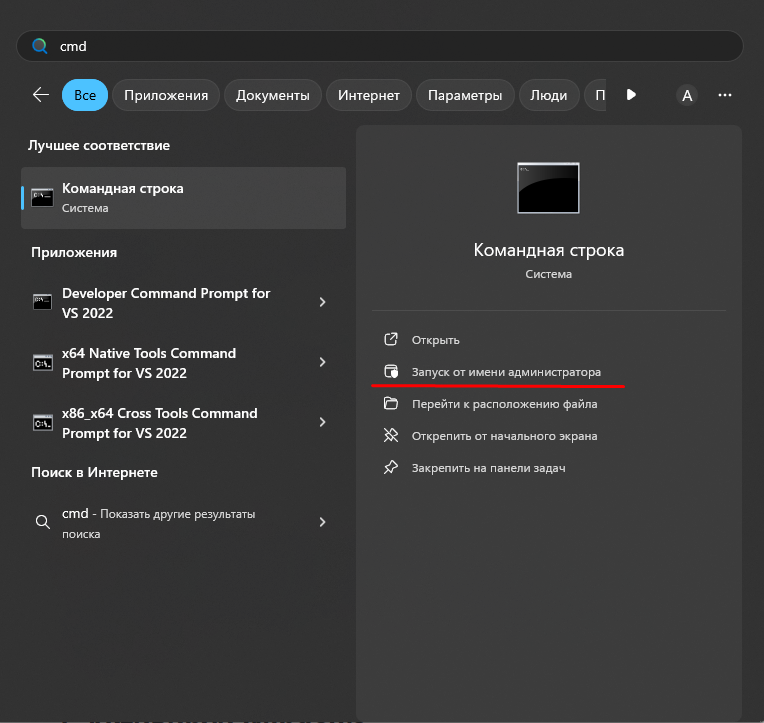Open Developer Command Prompt for VS 2022

click(183, 303)
